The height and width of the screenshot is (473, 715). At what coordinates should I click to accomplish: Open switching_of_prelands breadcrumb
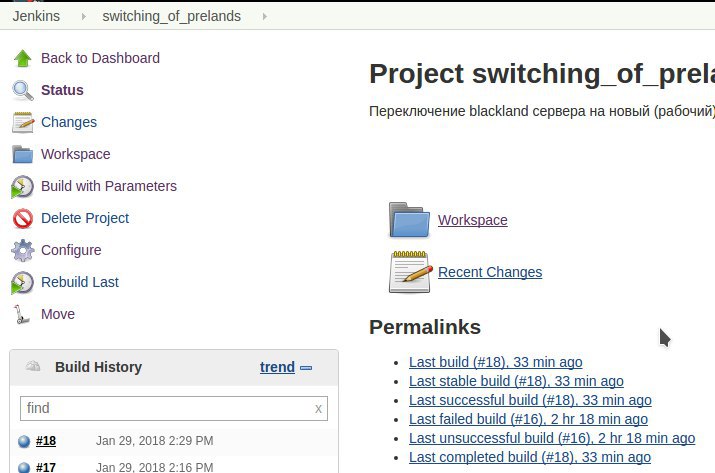click(171, 16)
